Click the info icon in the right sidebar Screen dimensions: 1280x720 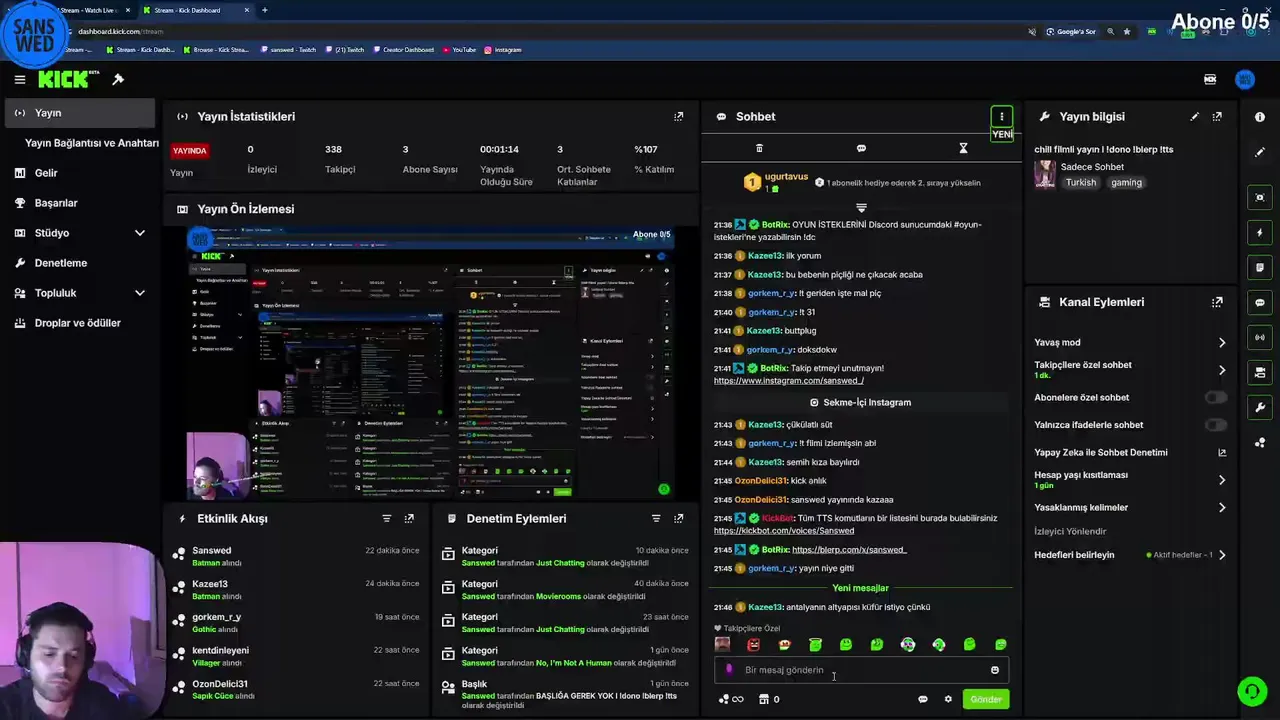tap(1260, 117)
